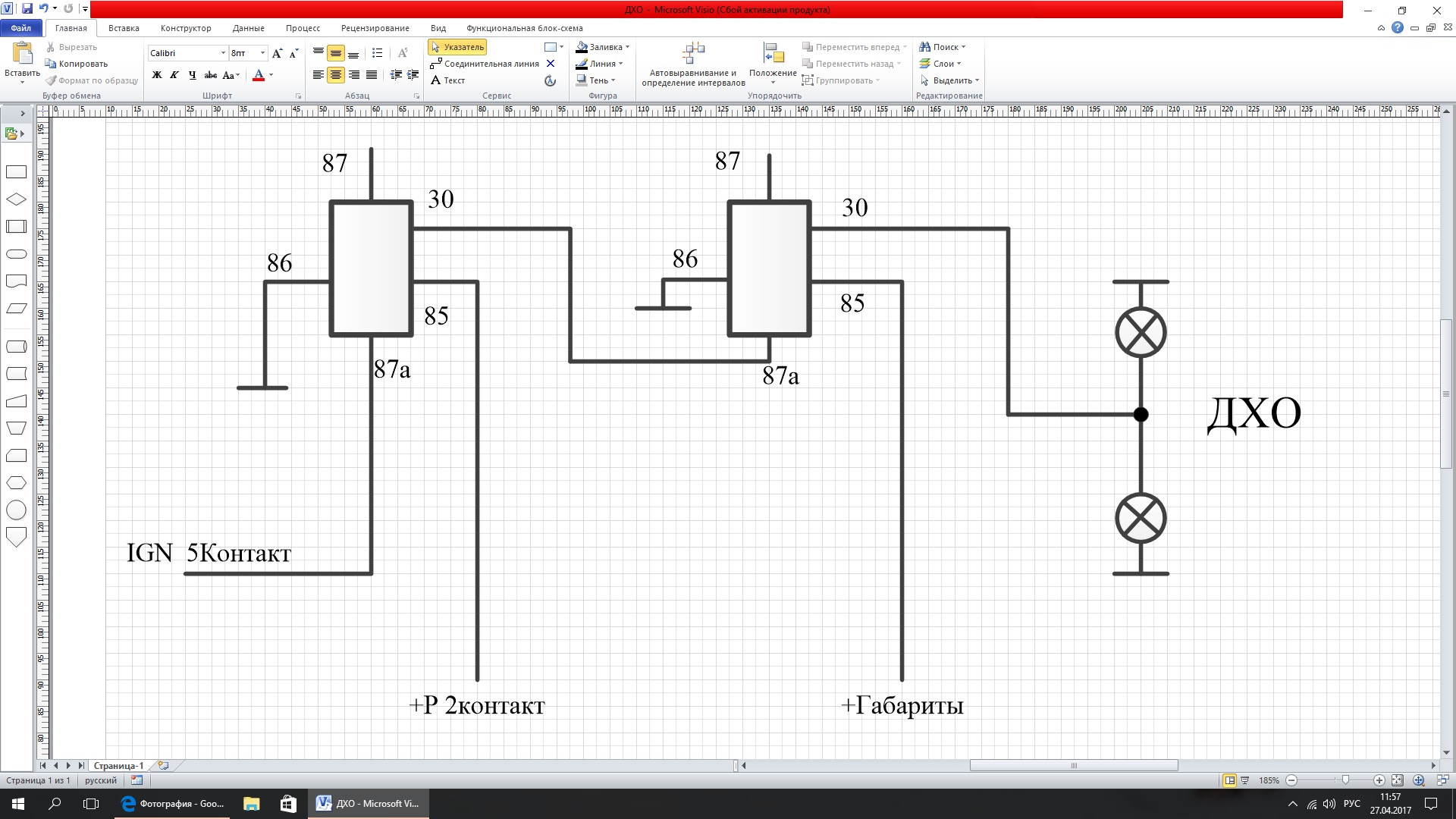
Task: Select Соединительная линия connector tool
Action: (484, 64)
